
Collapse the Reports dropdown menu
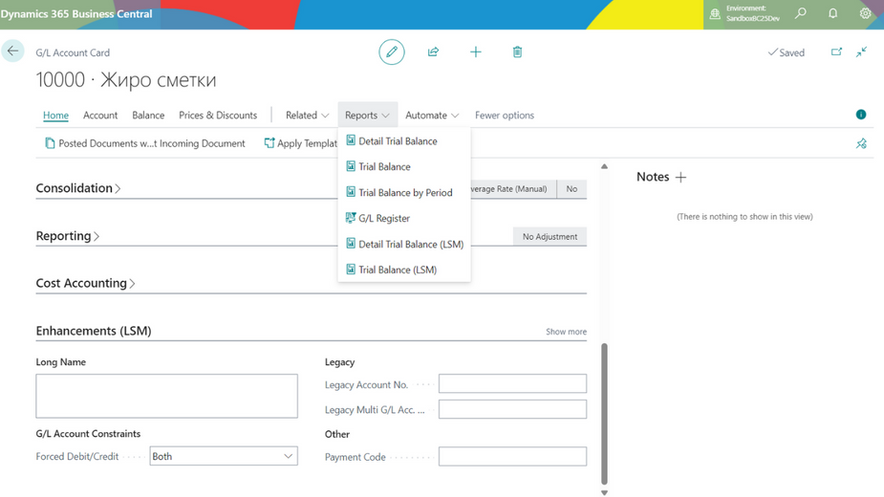tap(368, 115)
